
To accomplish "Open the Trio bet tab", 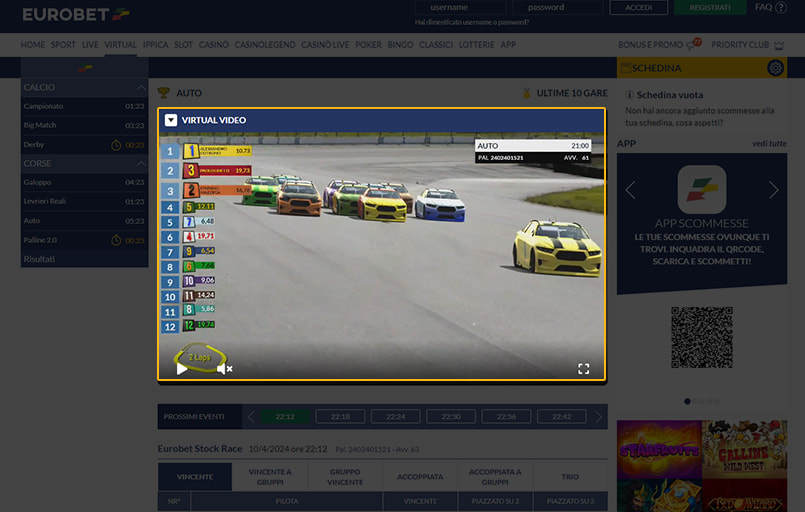I will [569, 477].
